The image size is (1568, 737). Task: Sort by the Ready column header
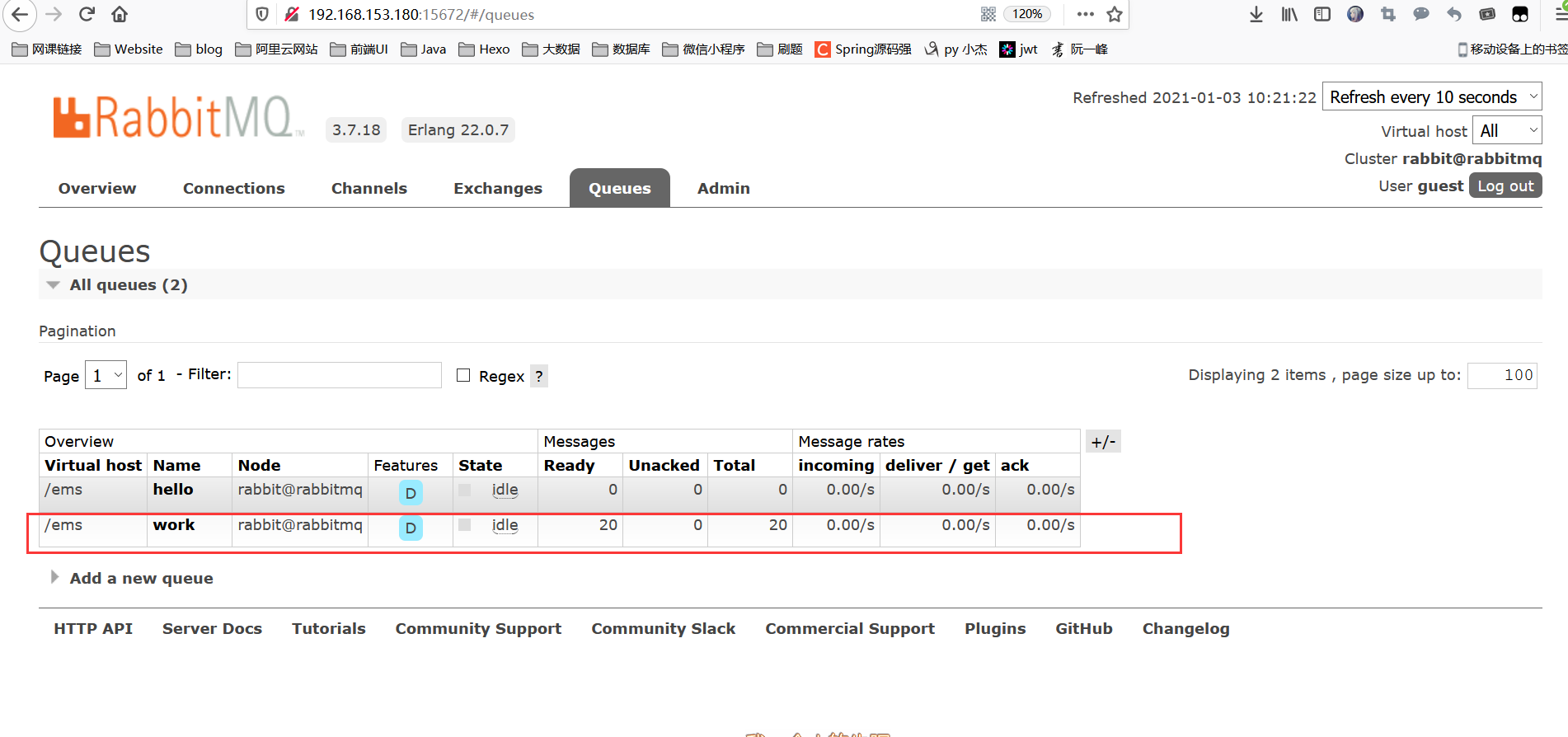[x=569, y=465]
